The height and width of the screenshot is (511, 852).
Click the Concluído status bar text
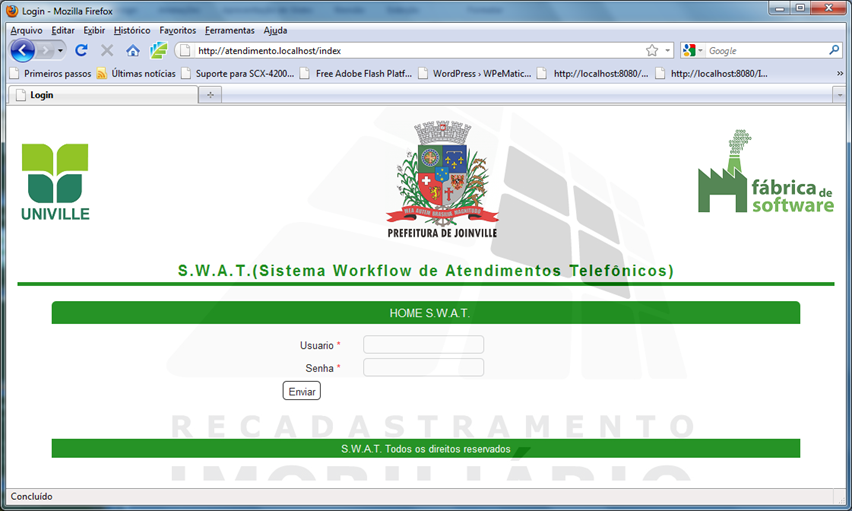tap(32, 496)
